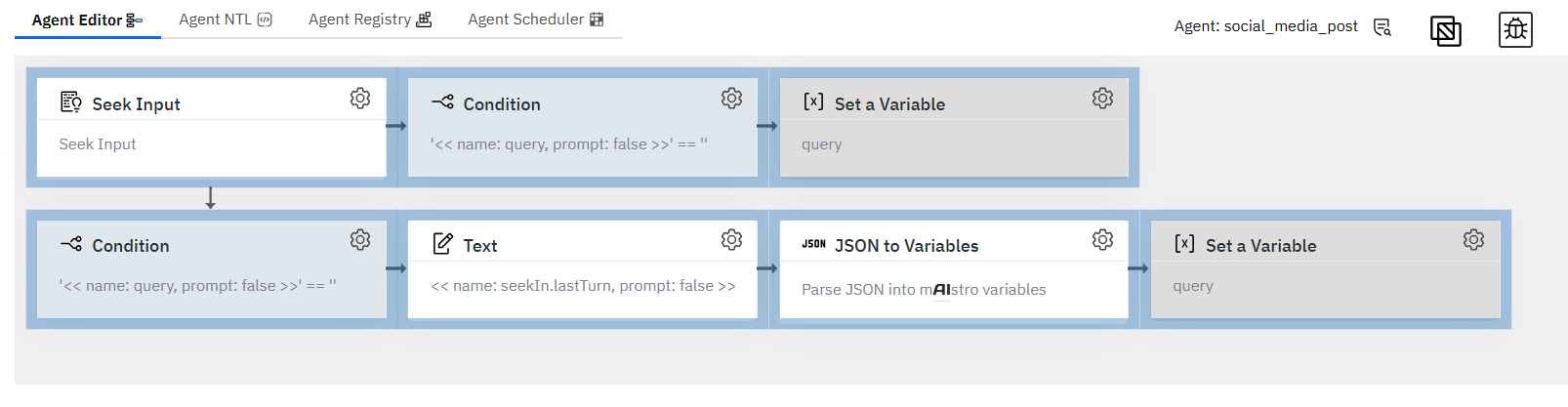
Task: Select the Seek Input node body
Action: 212,144
